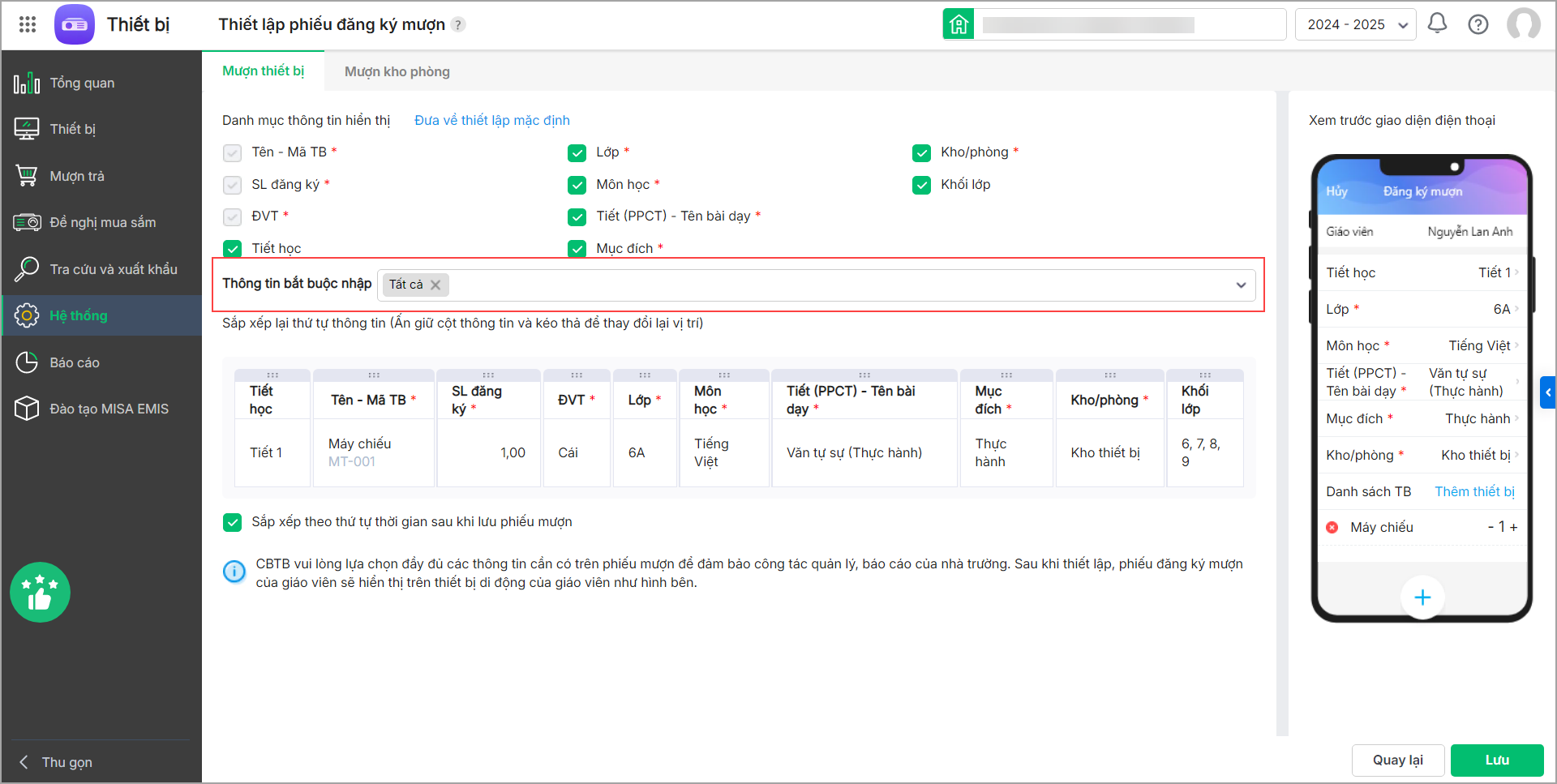Open the app grid launcher icon
The width and height of the screenshot is (1557, 784).
pos(28,24)
